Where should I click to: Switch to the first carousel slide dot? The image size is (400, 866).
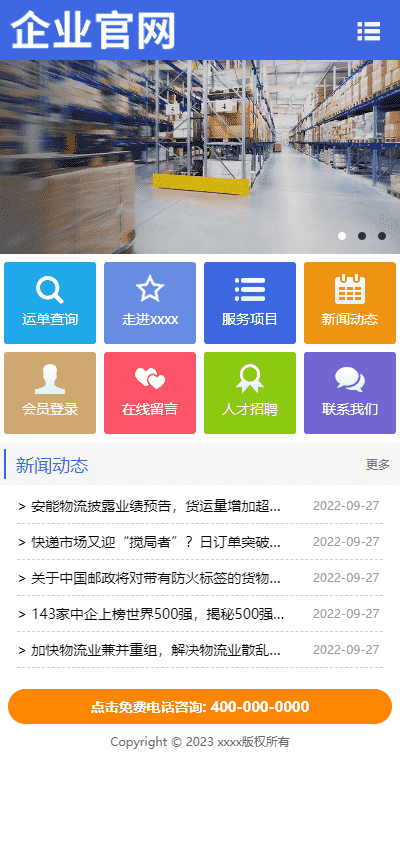click(x=342, y=236)
